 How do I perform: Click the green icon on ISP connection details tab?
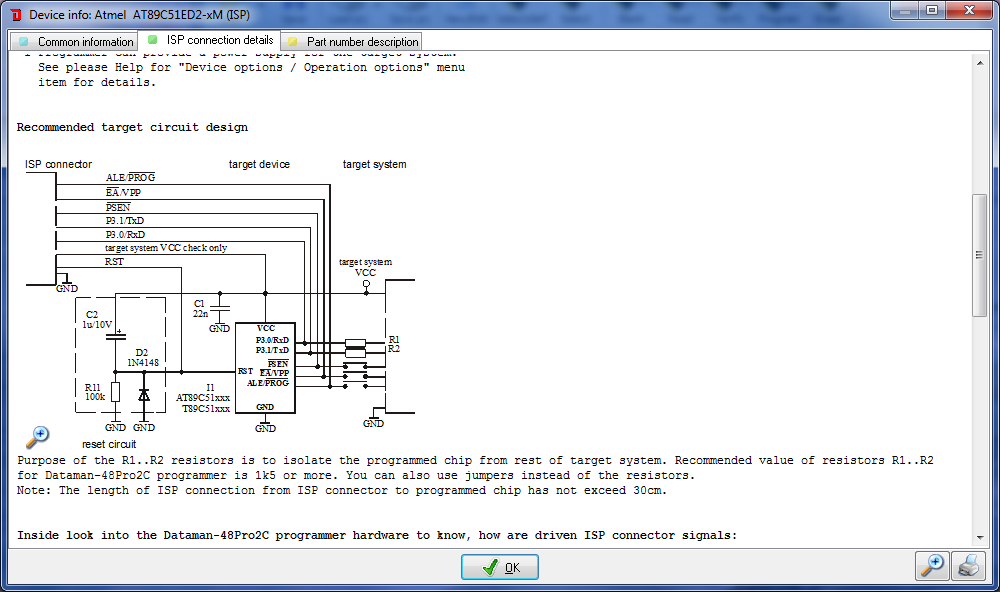[x=153, y=40]
